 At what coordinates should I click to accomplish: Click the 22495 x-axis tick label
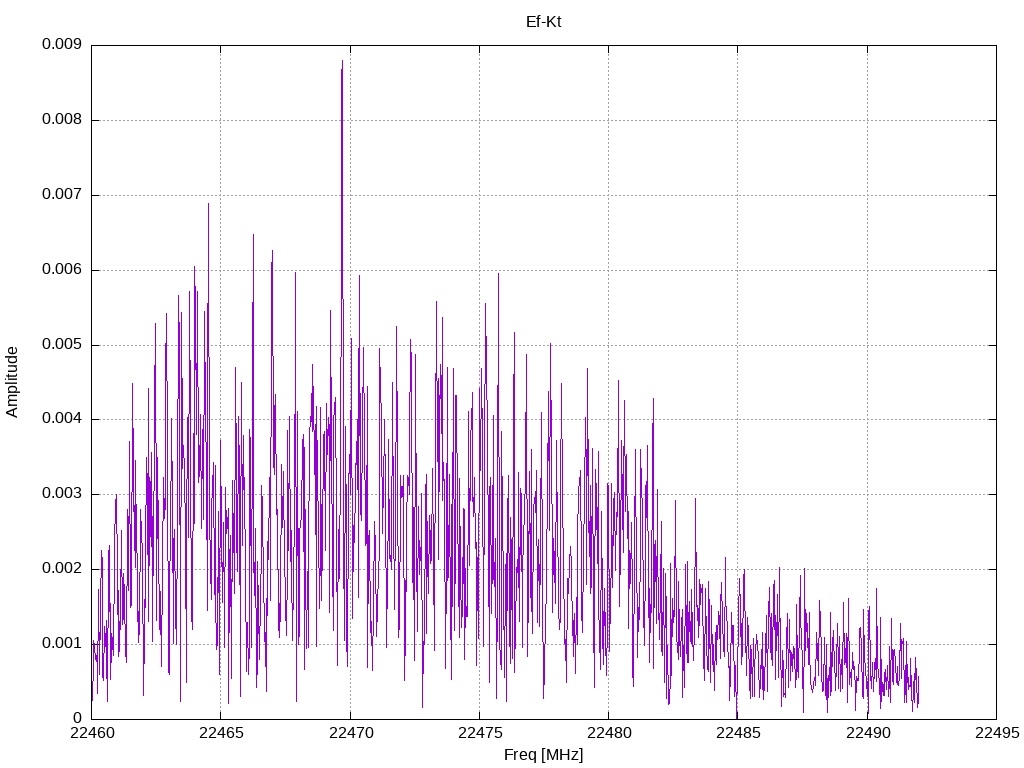pos(997,733)
